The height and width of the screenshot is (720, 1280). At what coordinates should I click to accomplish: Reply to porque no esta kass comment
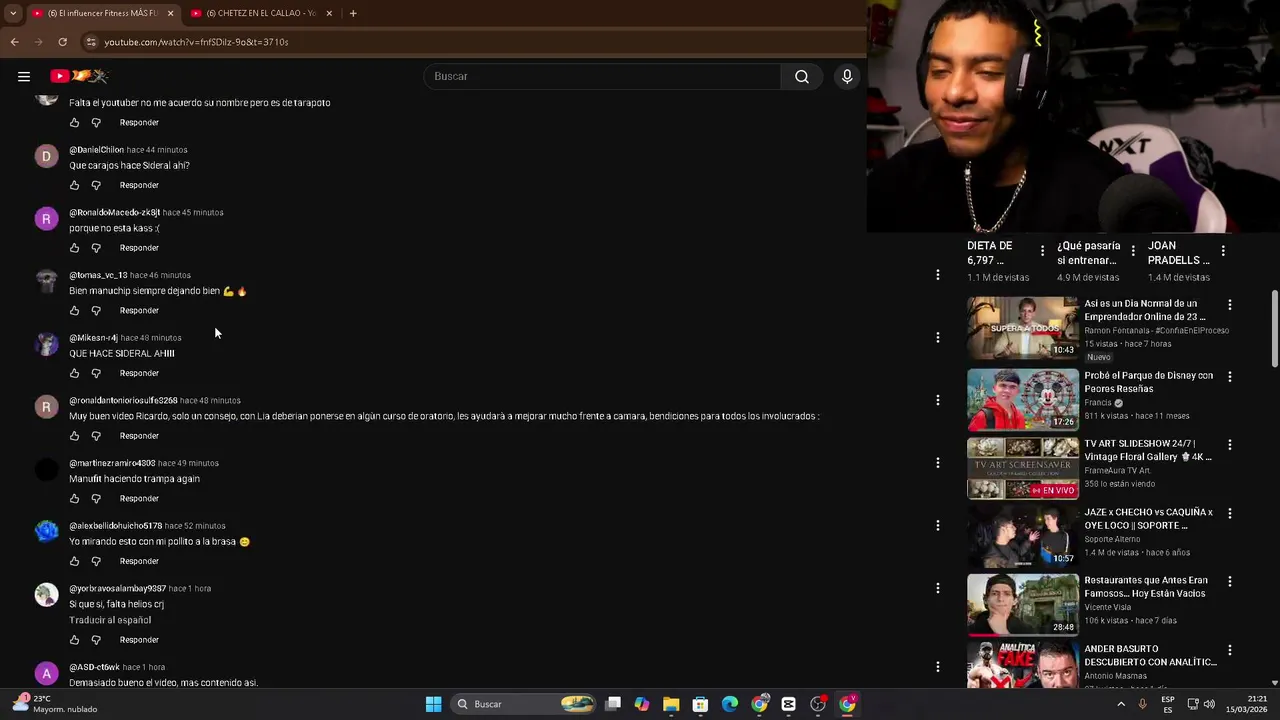click(x=139, y=248)
